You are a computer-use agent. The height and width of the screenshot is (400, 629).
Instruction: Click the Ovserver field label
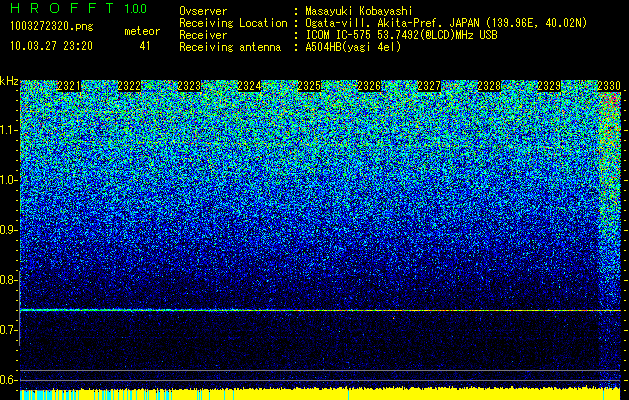tap(203, 11)
